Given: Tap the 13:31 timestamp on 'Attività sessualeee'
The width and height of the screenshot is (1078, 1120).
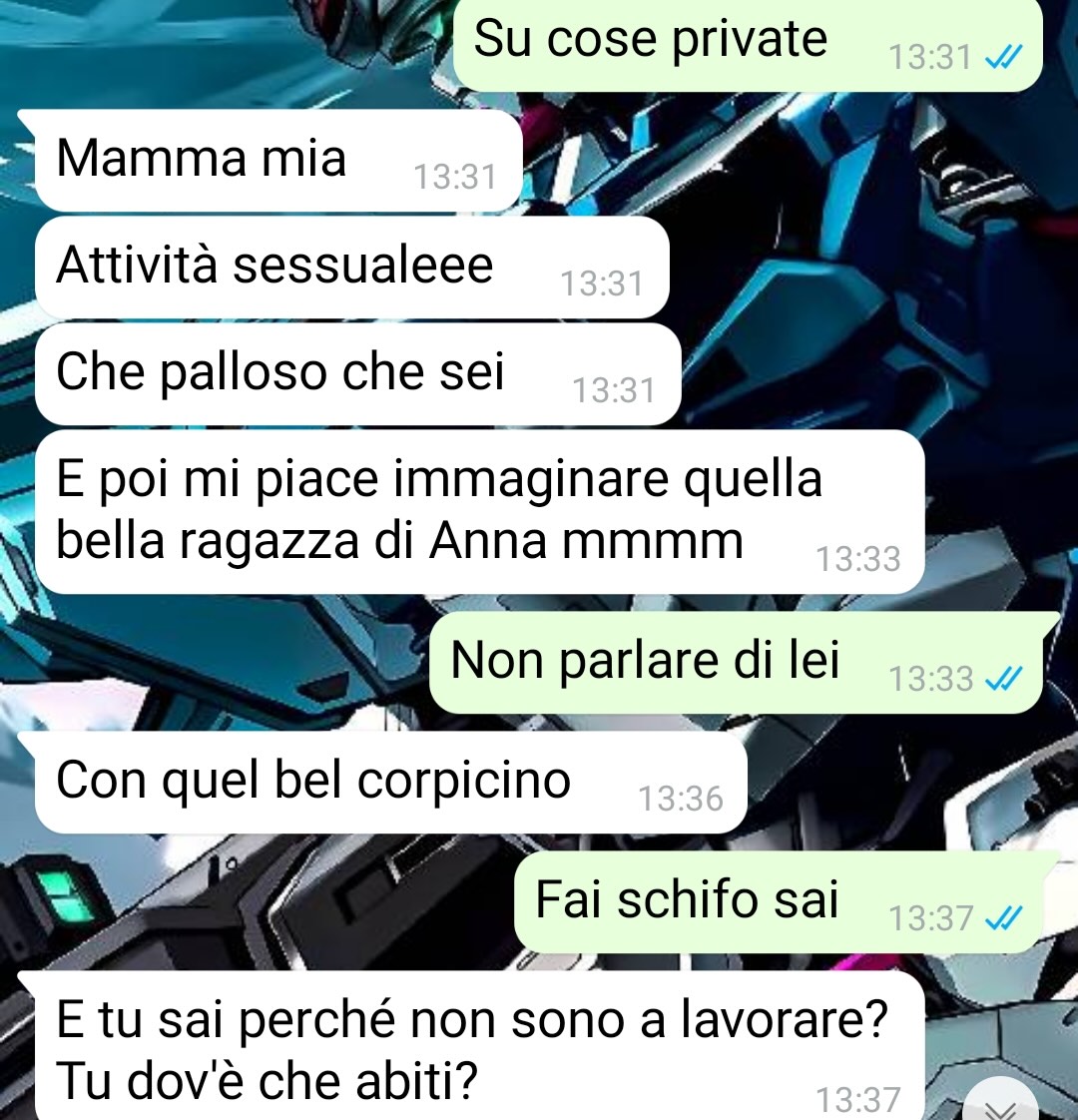Looking at the screenshot, I should [602, 284].
